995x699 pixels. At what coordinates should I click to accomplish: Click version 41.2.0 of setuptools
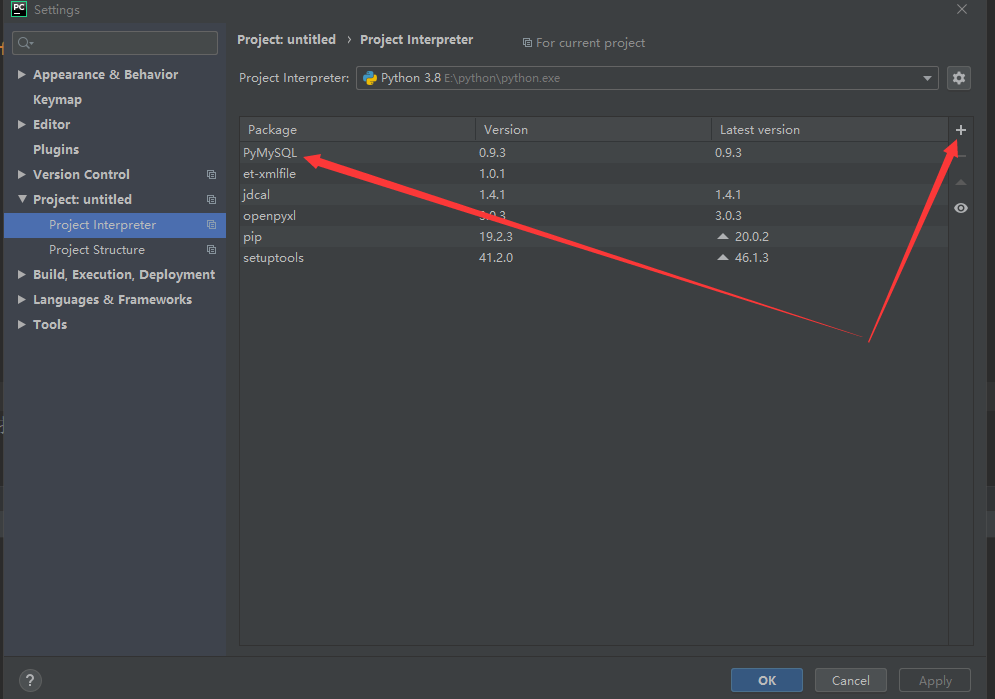(496, 258)
